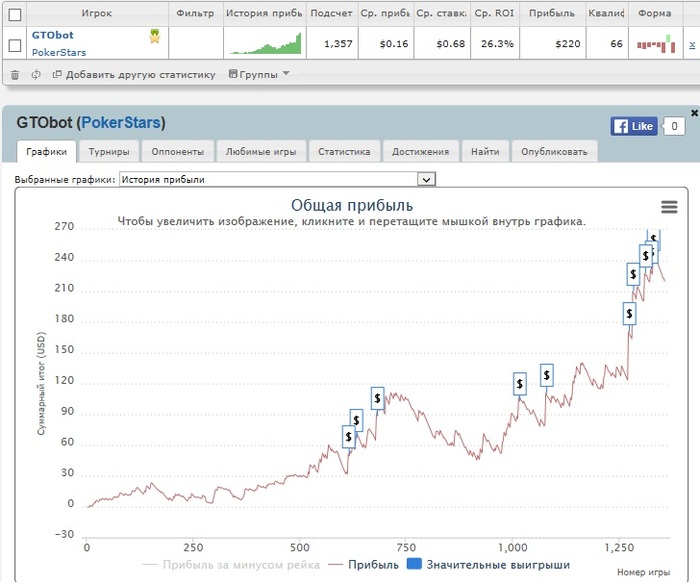Click the gold badge next to GTObot
The width and height of the screenshot is (700, 584).
point(154,38)
